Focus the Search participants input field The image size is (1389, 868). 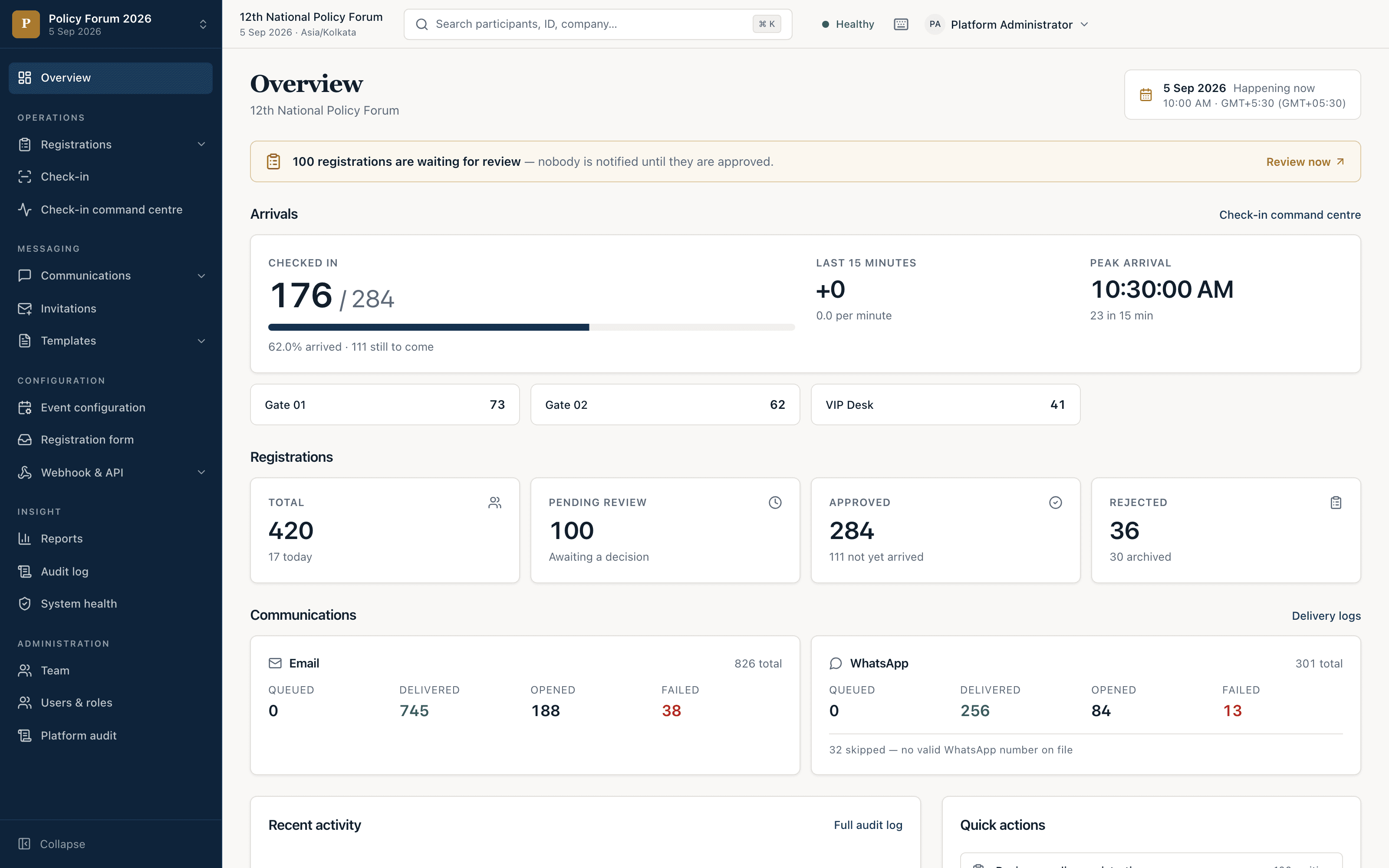tap(598, 24)
